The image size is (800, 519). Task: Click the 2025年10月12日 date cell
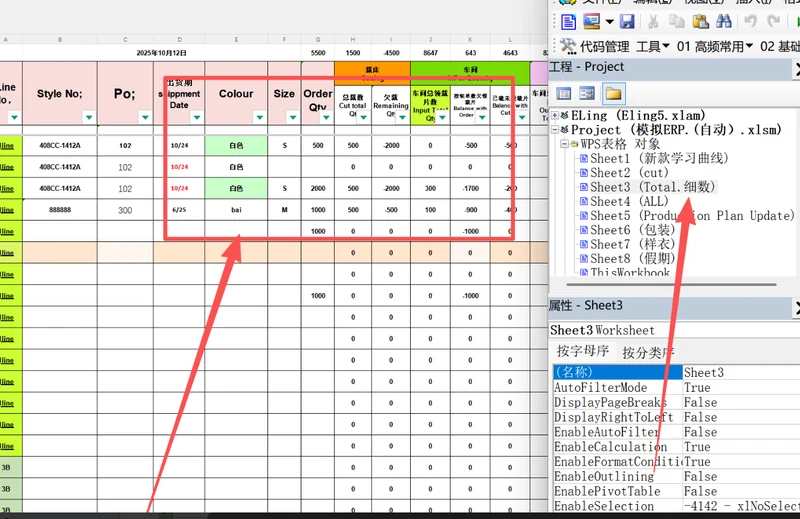coord(161,53)
